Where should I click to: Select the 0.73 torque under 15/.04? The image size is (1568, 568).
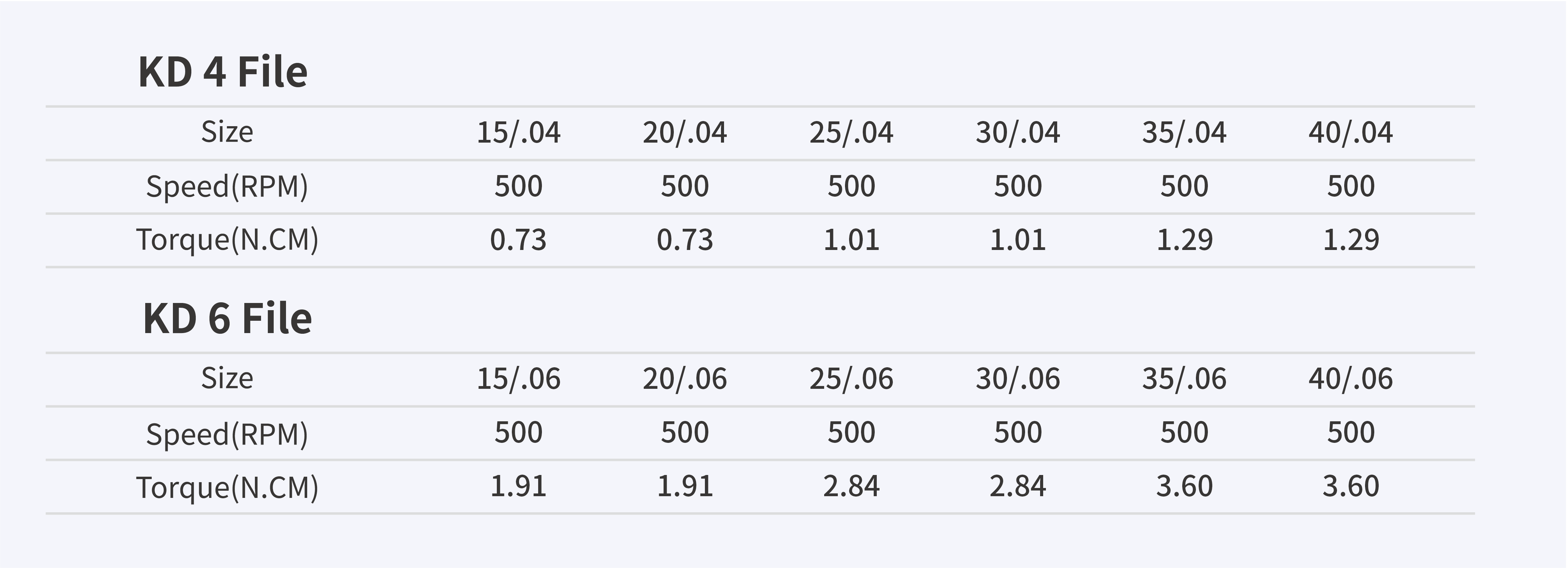(x=518, y=240)
